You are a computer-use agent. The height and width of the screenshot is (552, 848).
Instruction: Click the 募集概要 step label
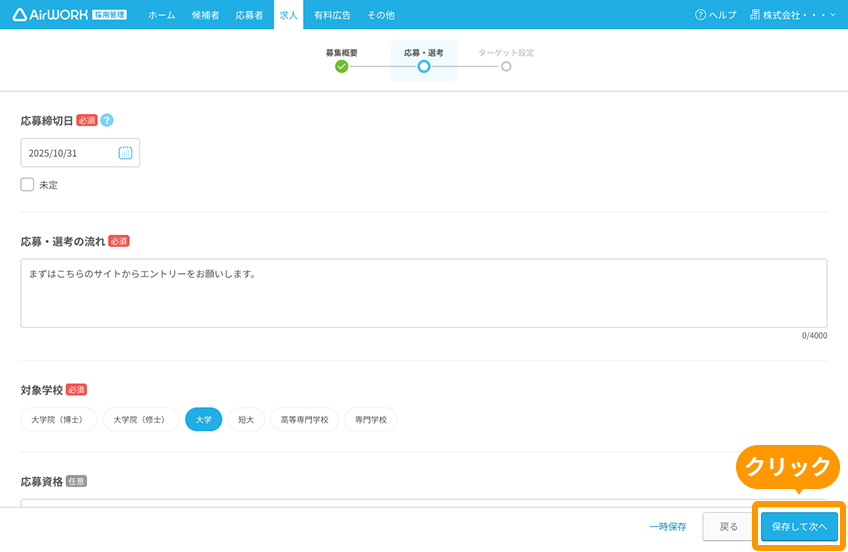click(x=341, y=52)
